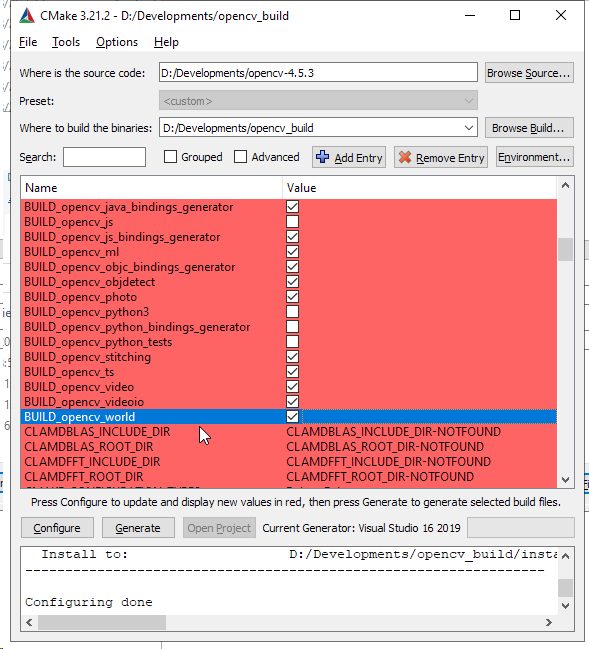Open the Options menu
This screenshot has height=649, width=589.
coord(117,42)
